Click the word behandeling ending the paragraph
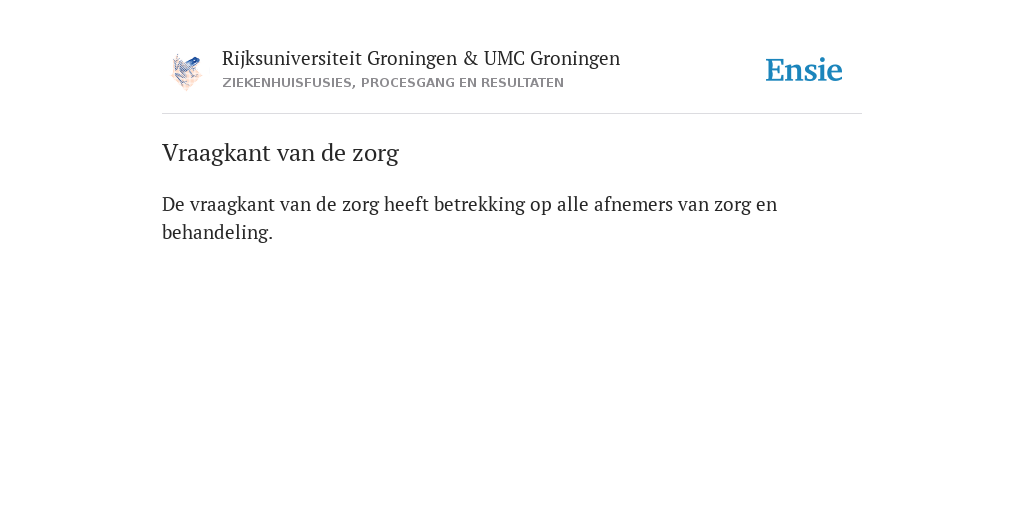The width and height of the screenshot is (1024, 512). pyautogui.click(x=217, y=232)
